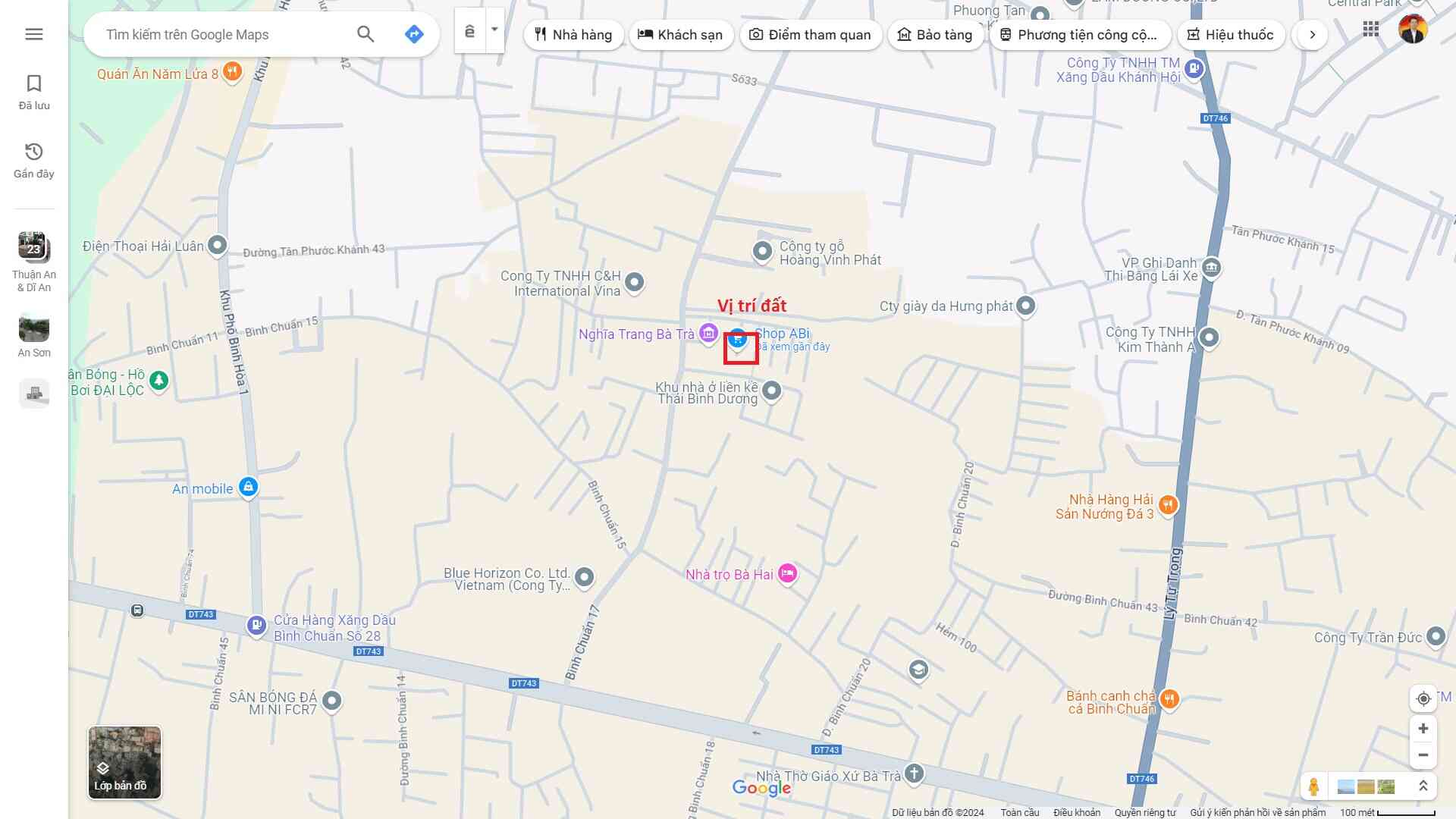The width and height of the screenshot is (1456, 819).
Task: Open the Google apps grid
Action: (x=1370, y=30)
